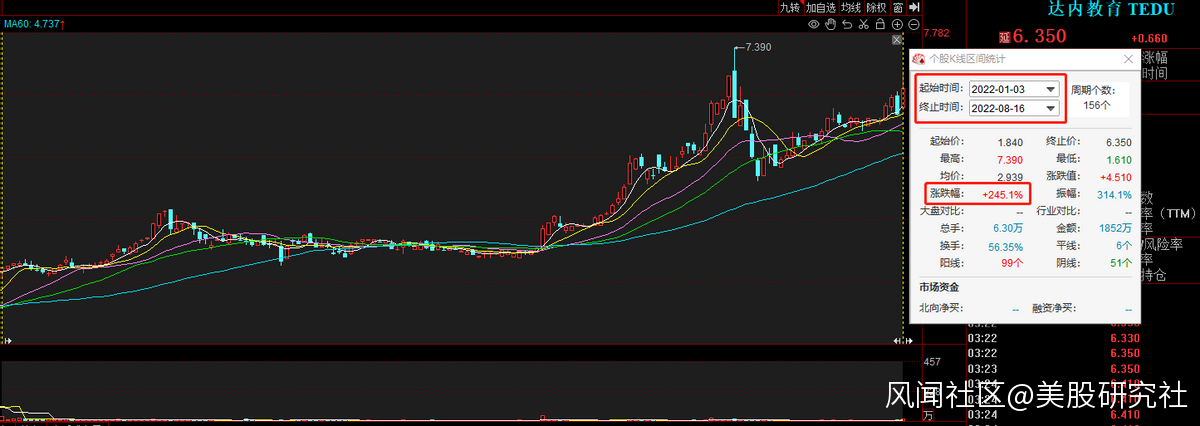
Task: Click the 起始价 1.840 value
Action: [x=1010, y=142]
